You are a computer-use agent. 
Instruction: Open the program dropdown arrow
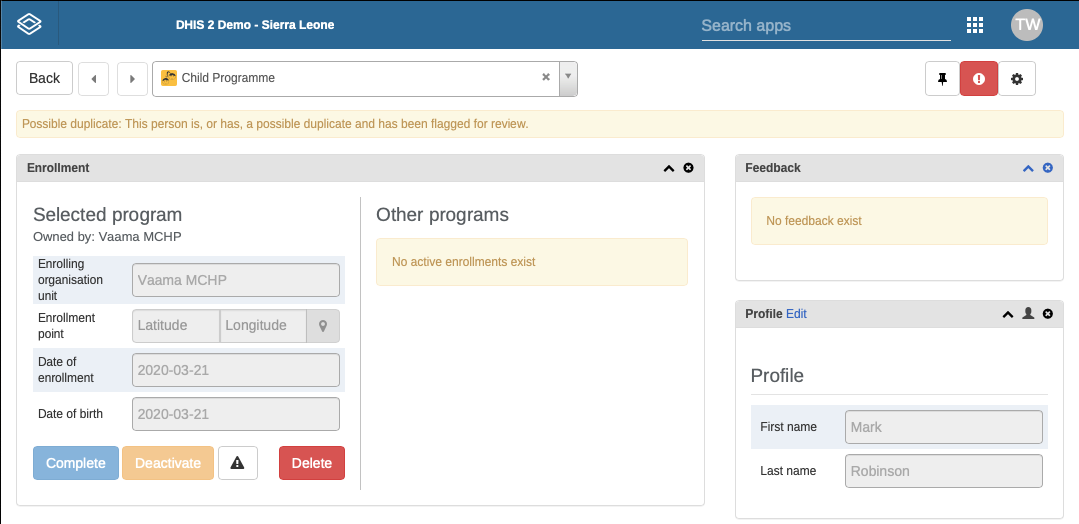pyautogui.click(x=568, y=78)
